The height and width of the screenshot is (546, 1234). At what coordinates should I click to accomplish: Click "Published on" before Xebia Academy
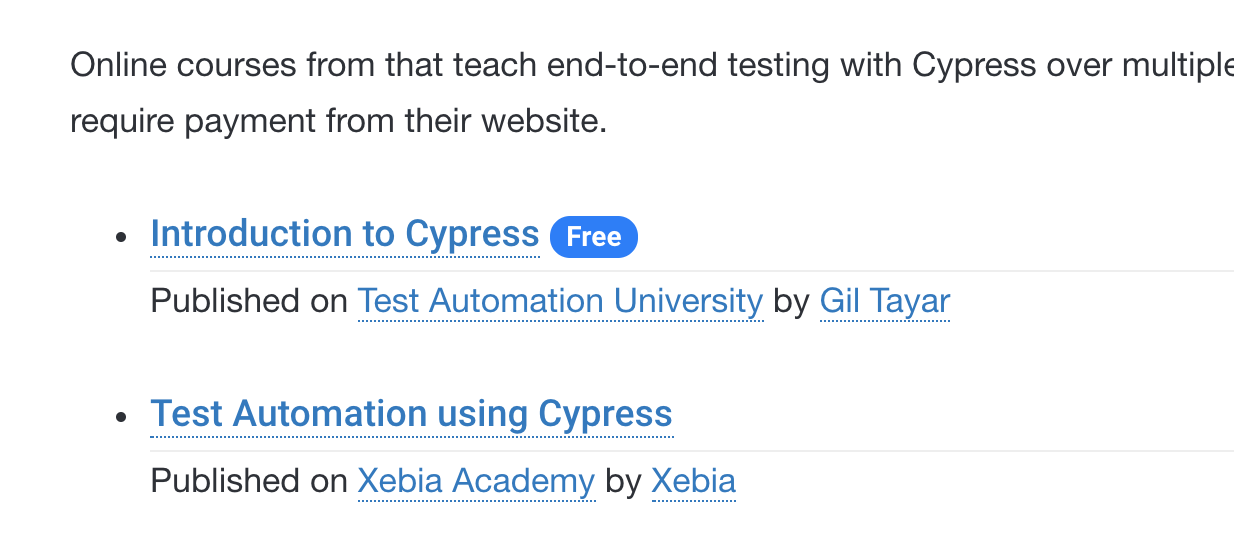tap(248, 481)
